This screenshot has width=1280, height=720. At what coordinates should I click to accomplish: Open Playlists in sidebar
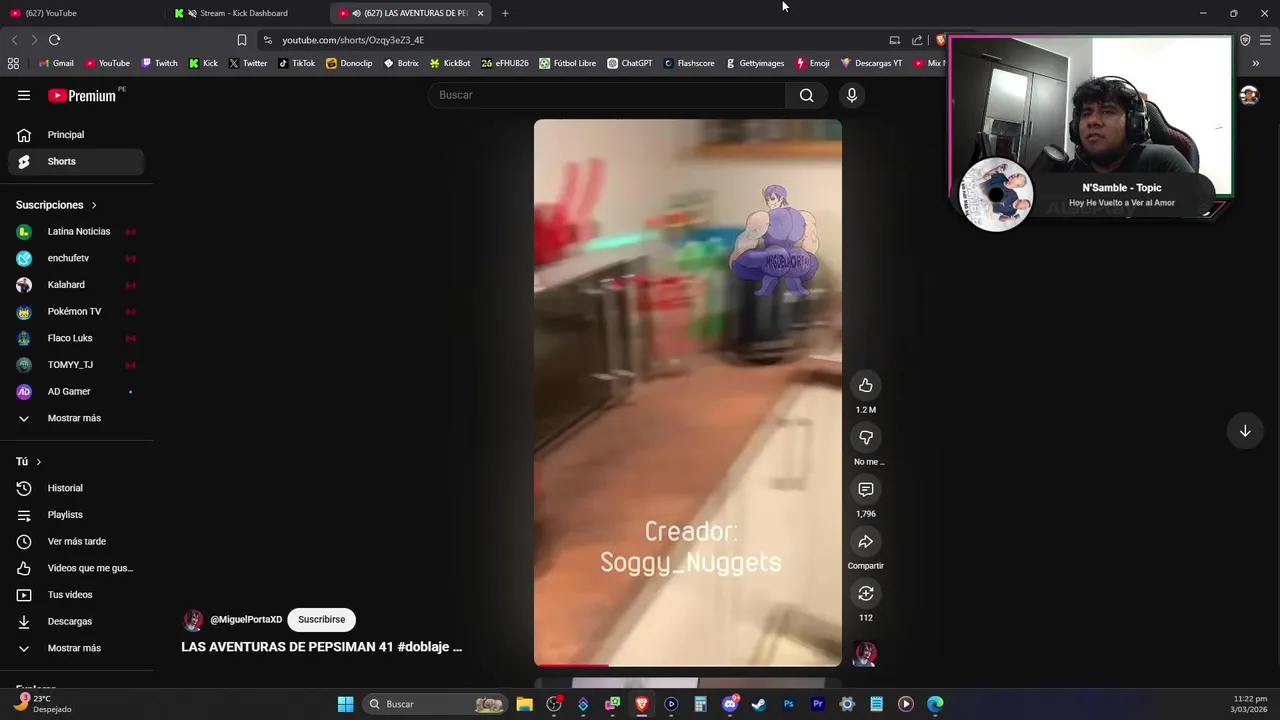[76, 515]
